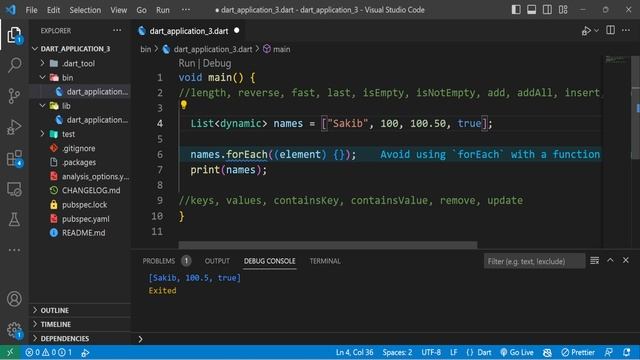Screen dimensions: 640x360
Task: Open the Manage gear settings icon
Action: pyautogui.click(x=14, y=330)
